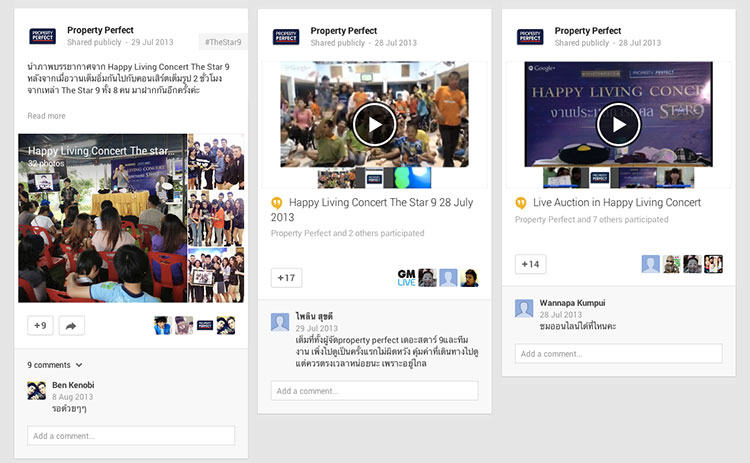Viewport: 750px width, 463px height.
Task: Open the default blue avatar on the Live Auction post
Action: pos(651,264)
